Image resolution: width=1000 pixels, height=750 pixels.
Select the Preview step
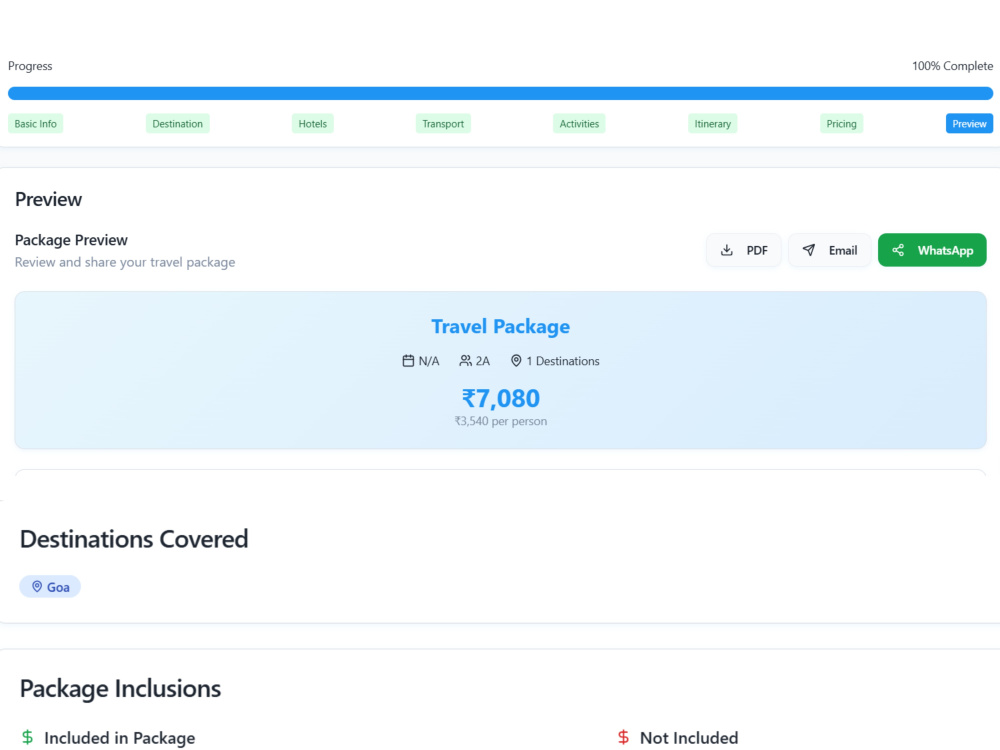[969, 124]
